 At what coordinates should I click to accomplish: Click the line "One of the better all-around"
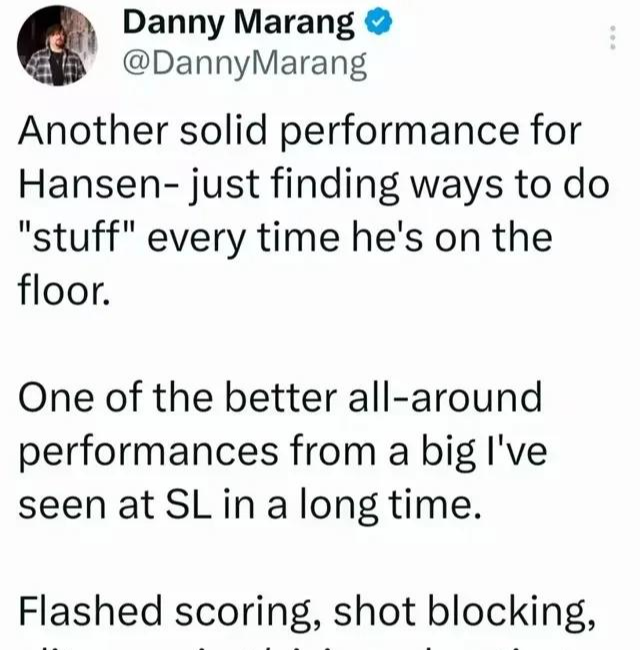(x=280, y=398)
